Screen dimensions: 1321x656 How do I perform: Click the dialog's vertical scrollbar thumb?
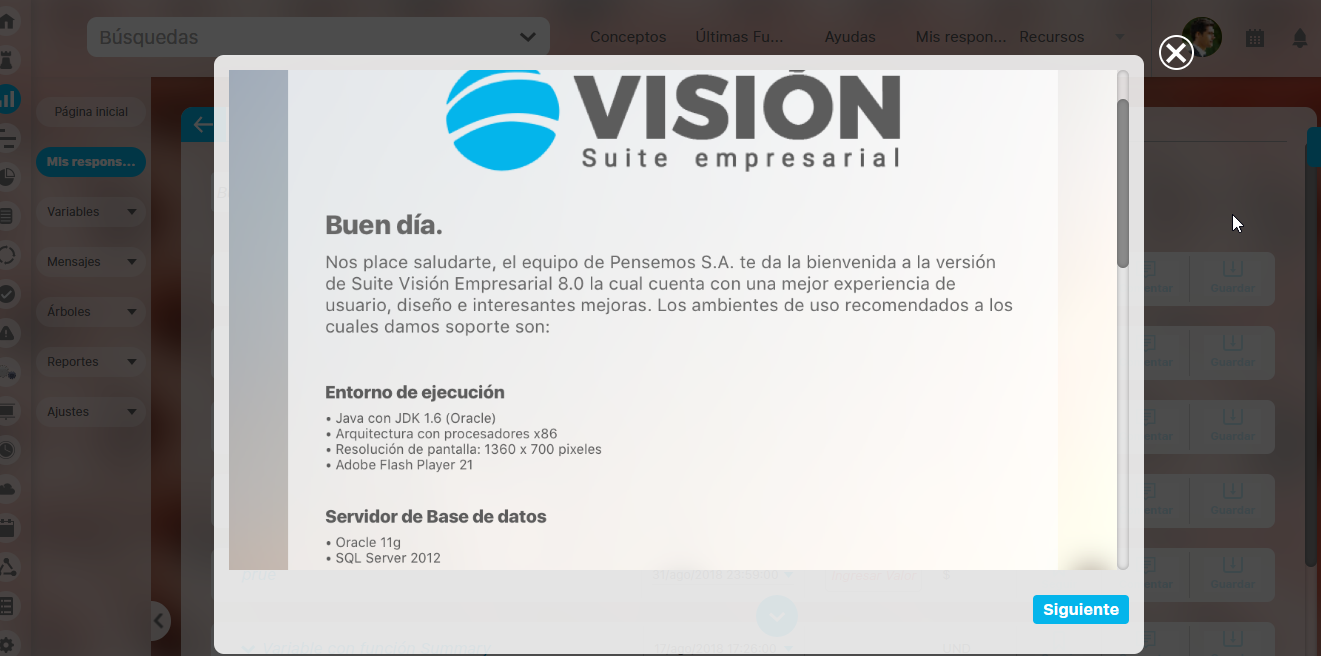point(1123,183)
